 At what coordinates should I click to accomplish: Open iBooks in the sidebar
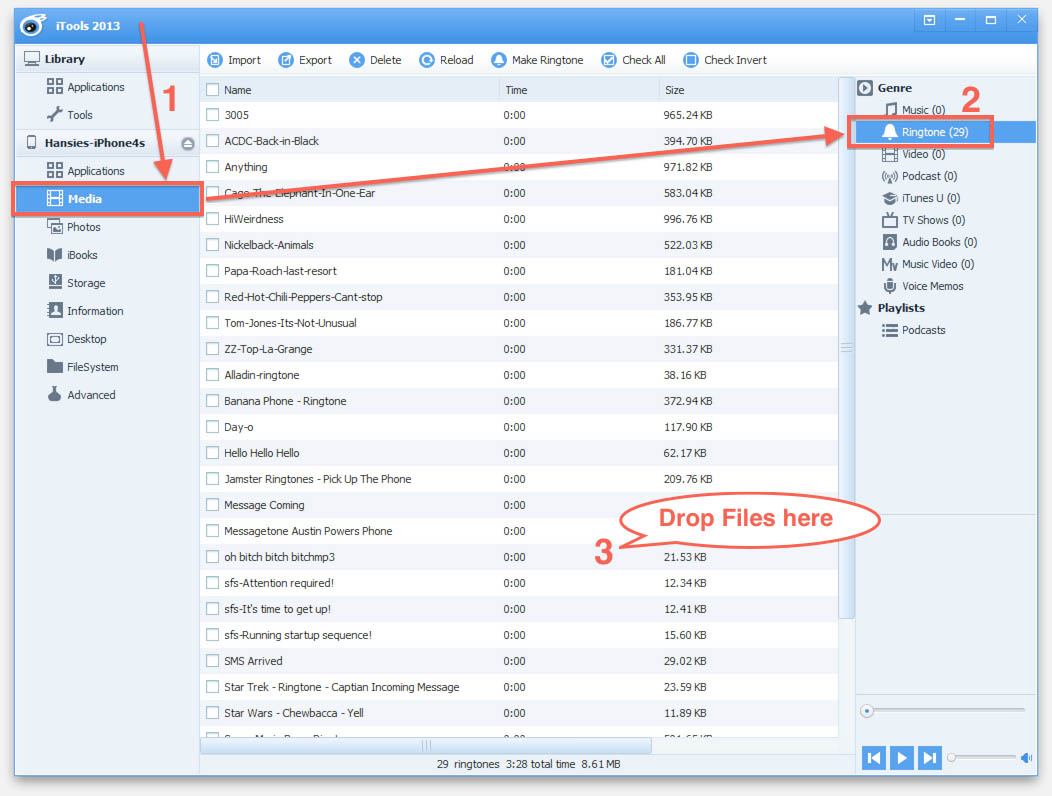[x=72, y=255]
